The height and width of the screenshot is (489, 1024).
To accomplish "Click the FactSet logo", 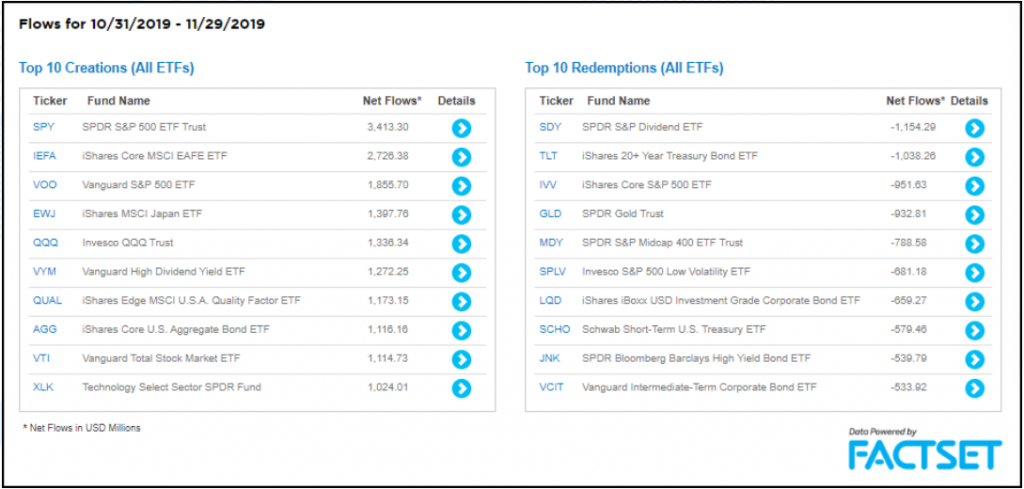I will pos(925,454).
